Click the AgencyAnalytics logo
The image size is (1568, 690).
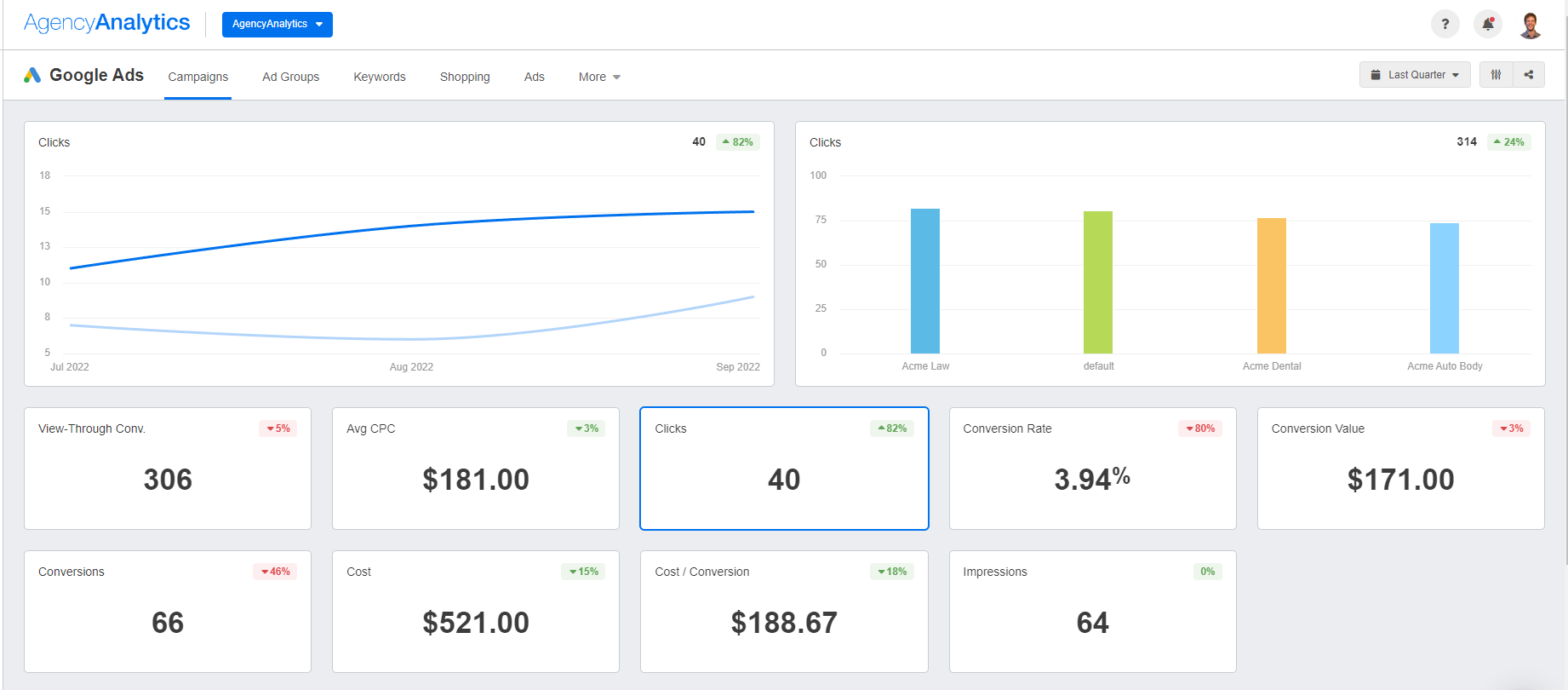pos(106,23)
